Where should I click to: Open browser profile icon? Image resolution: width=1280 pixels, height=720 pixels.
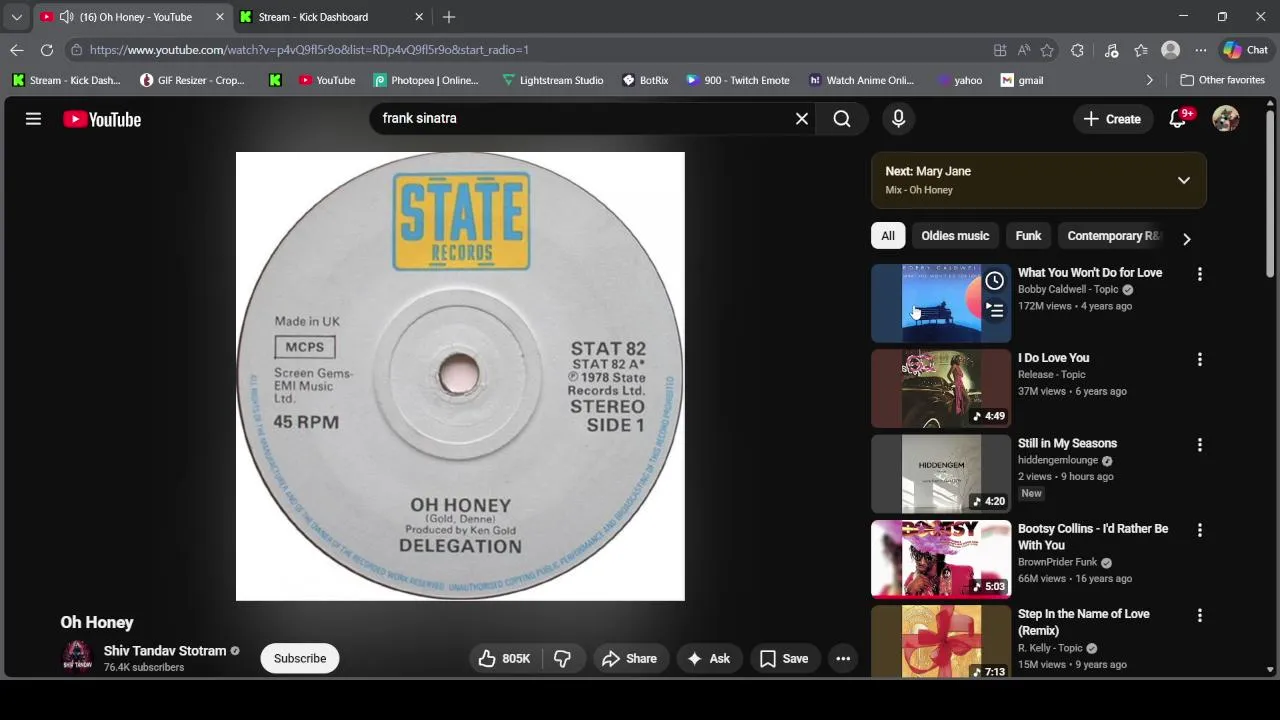click(1170, 50)
